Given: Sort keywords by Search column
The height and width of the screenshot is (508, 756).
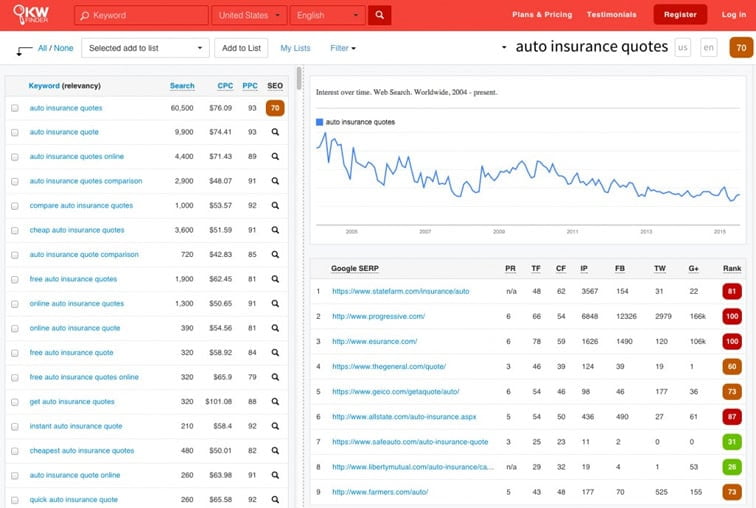Looking at the screenshot, I should 182,86.
